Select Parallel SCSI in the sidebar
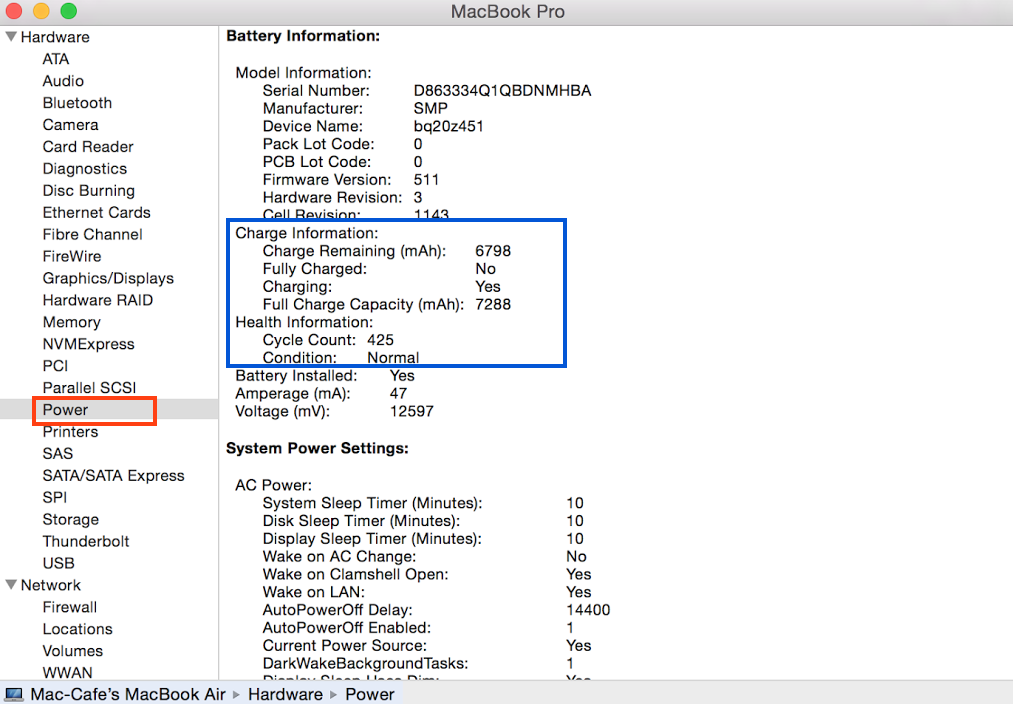 pos(89,388)
